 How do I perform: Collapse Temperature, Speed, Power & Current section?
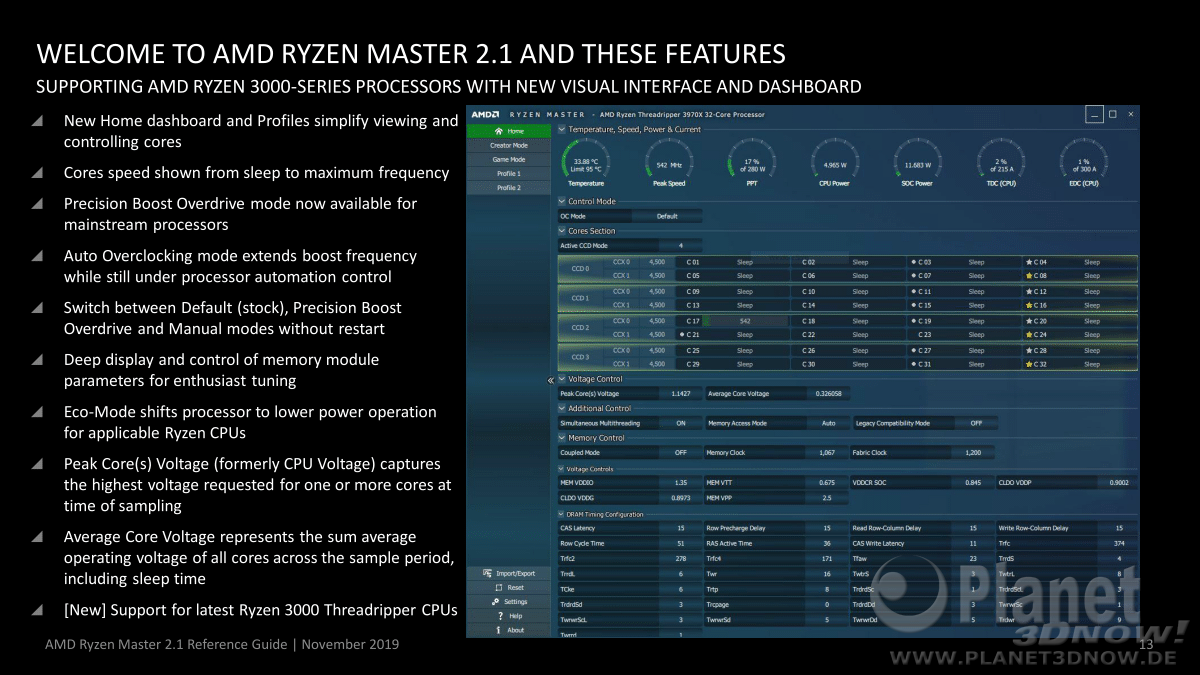(562, 130)
